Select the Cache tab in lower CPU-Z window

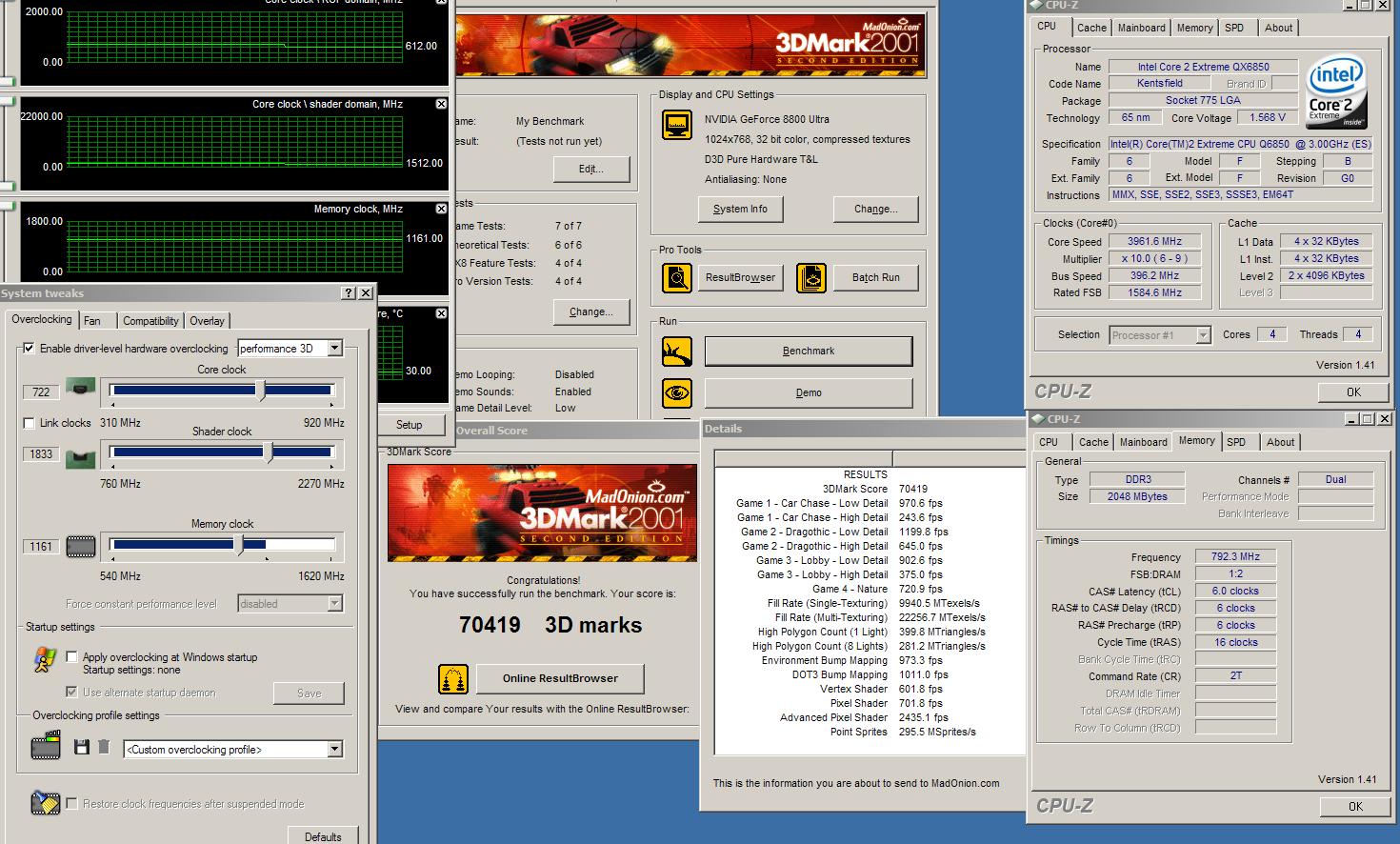click(1093, 442)
